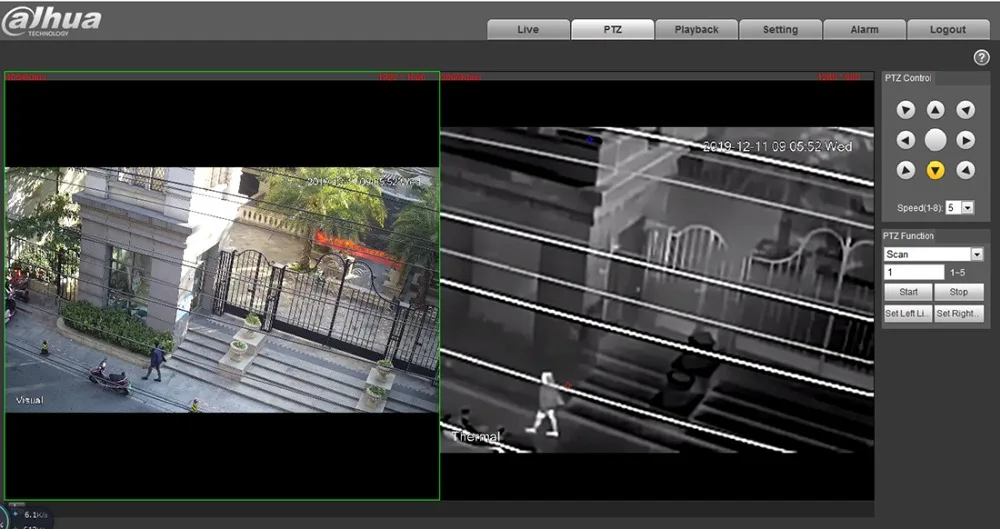Pan camera right with the PTZ right arrow
The image size is (1000, 529).
coord(965,140)
